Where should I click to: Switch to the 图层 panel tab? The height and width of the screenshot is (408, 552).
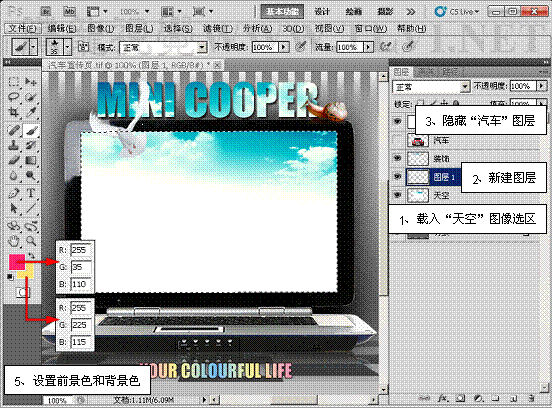(401, 72)
